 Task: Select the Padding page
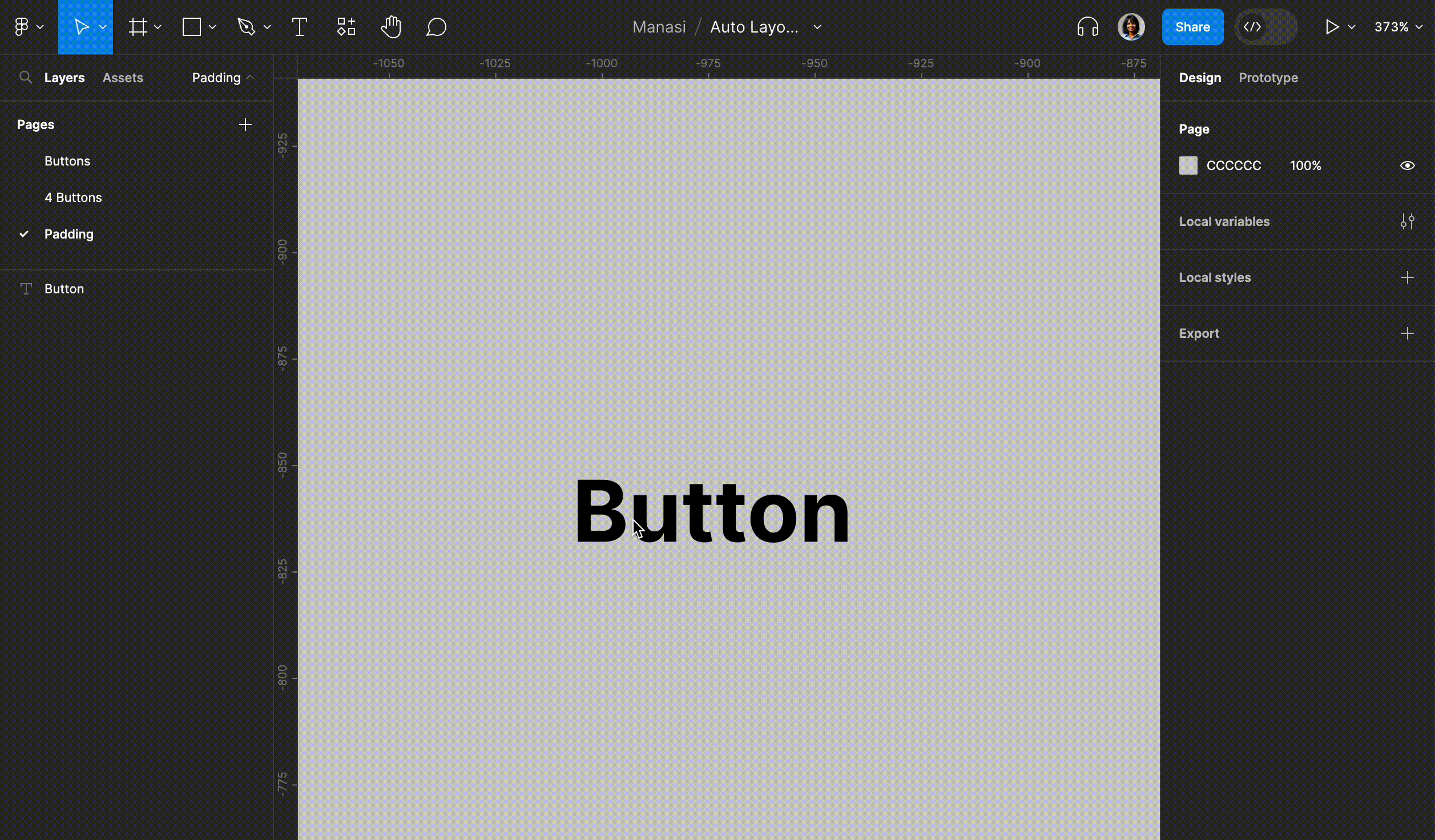(x=69, y=234)
